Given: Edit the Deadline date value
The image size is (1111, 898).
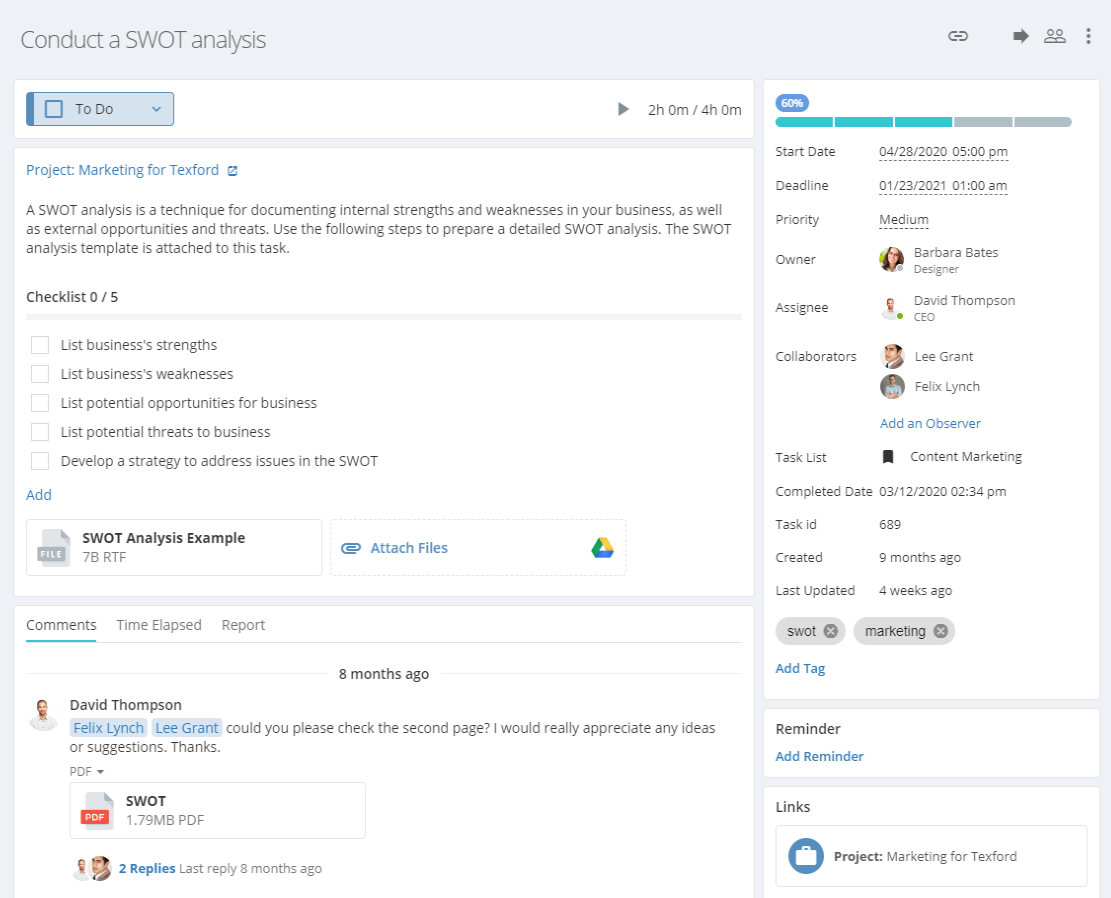Looking at the screenshot, I should pyautogui.click(x=943, y=186).
